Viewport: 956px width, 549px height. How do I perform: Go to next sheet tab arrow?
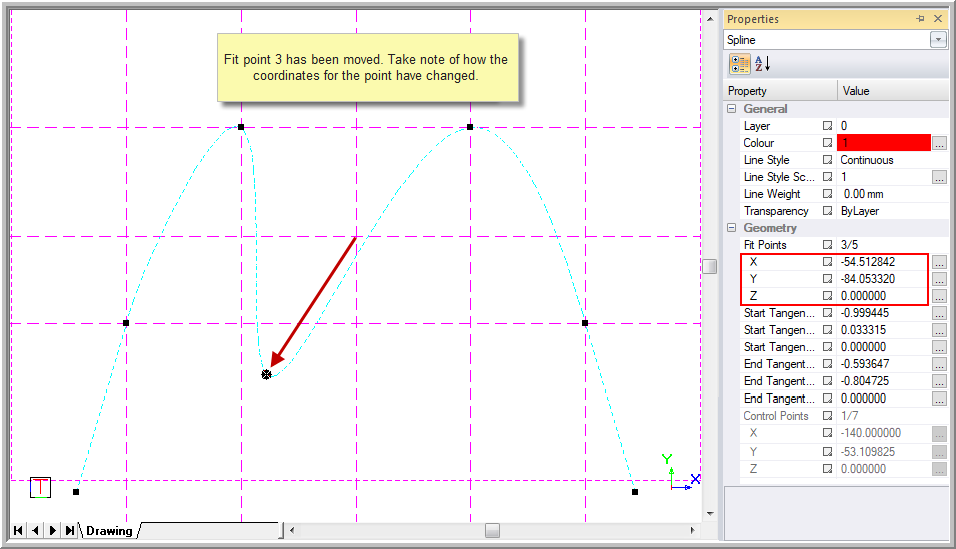(x=53, y=530)
